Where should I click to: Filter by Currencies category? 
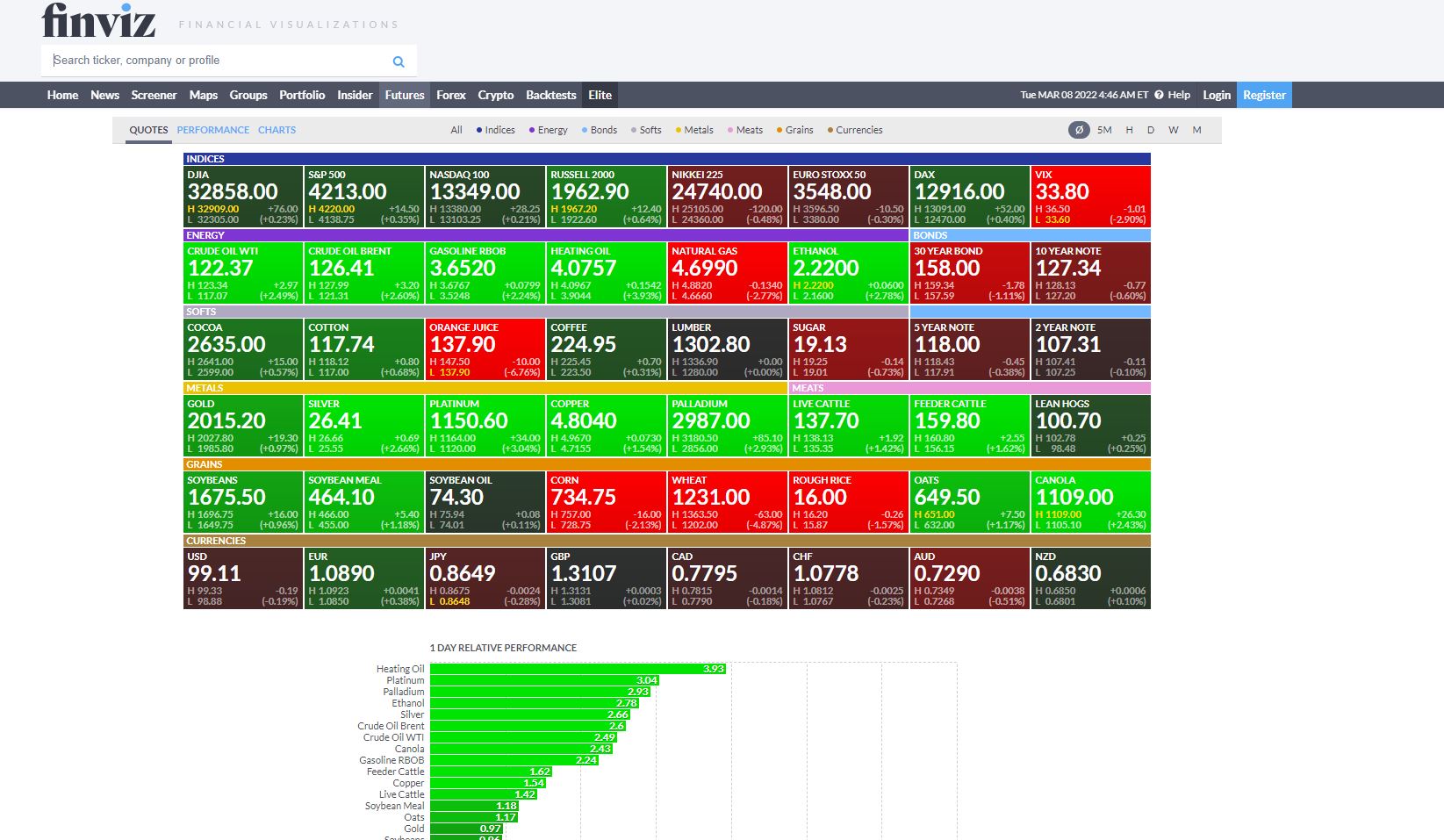[855, 130]
